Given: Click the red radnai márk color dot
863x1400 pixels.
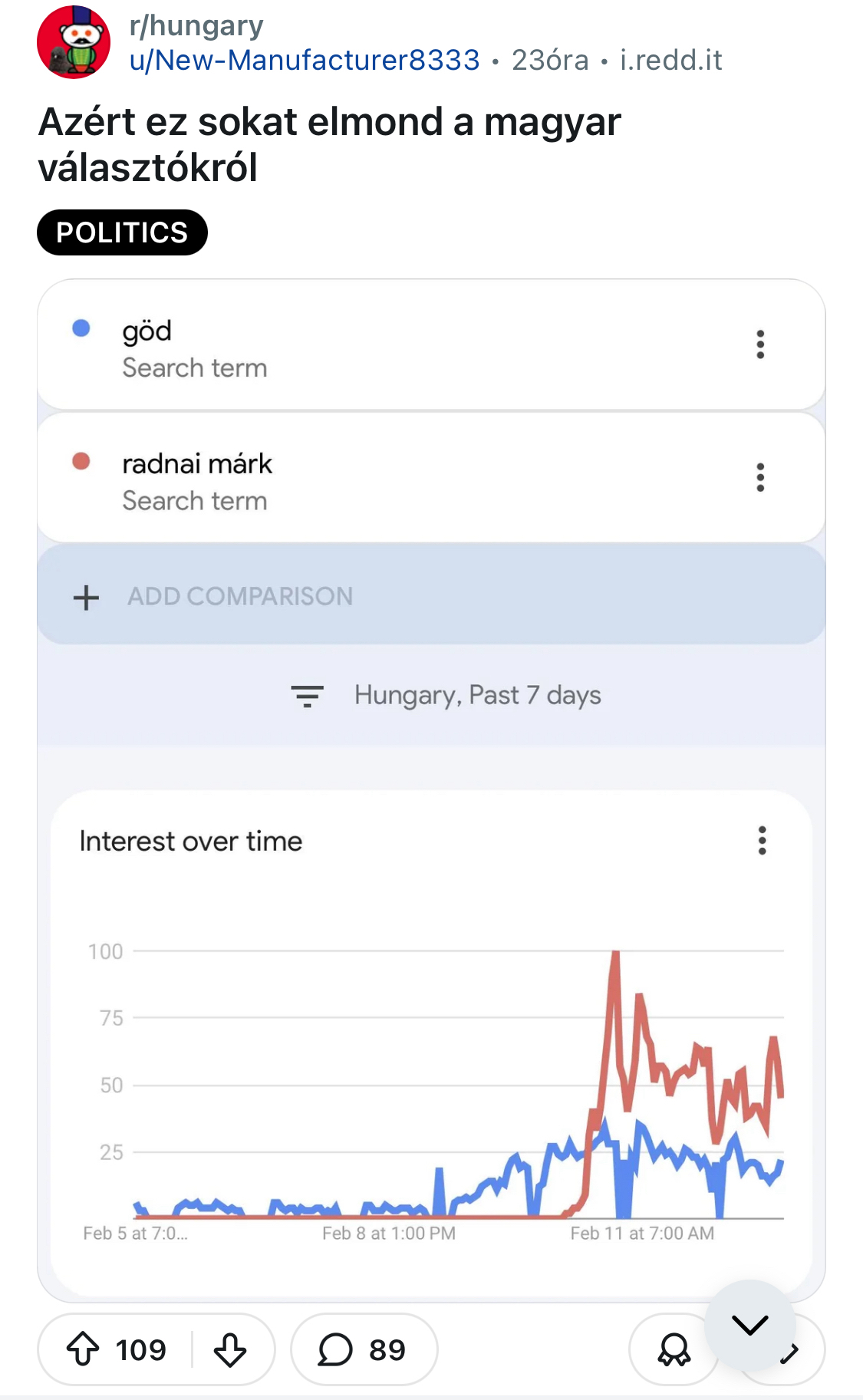Looking at the screenshot, I should point(81,461).
